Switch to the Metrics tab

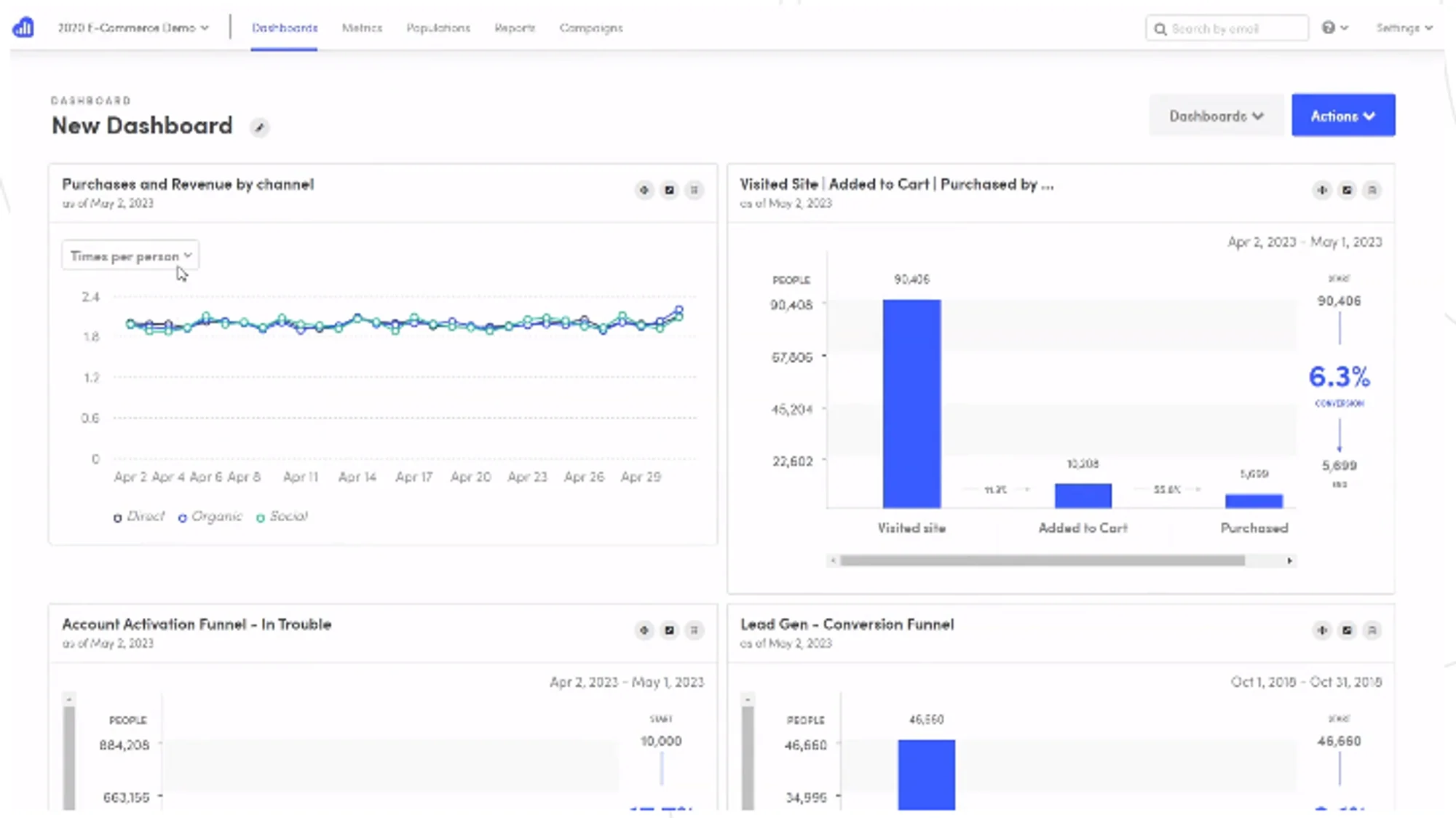362,28
